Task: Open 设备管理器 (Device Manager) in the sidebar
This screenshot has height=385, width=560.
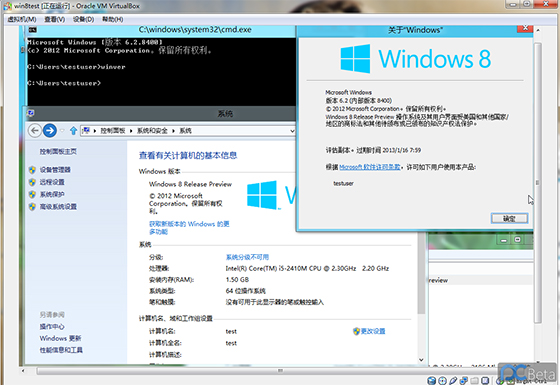Action: coord(55,170)
